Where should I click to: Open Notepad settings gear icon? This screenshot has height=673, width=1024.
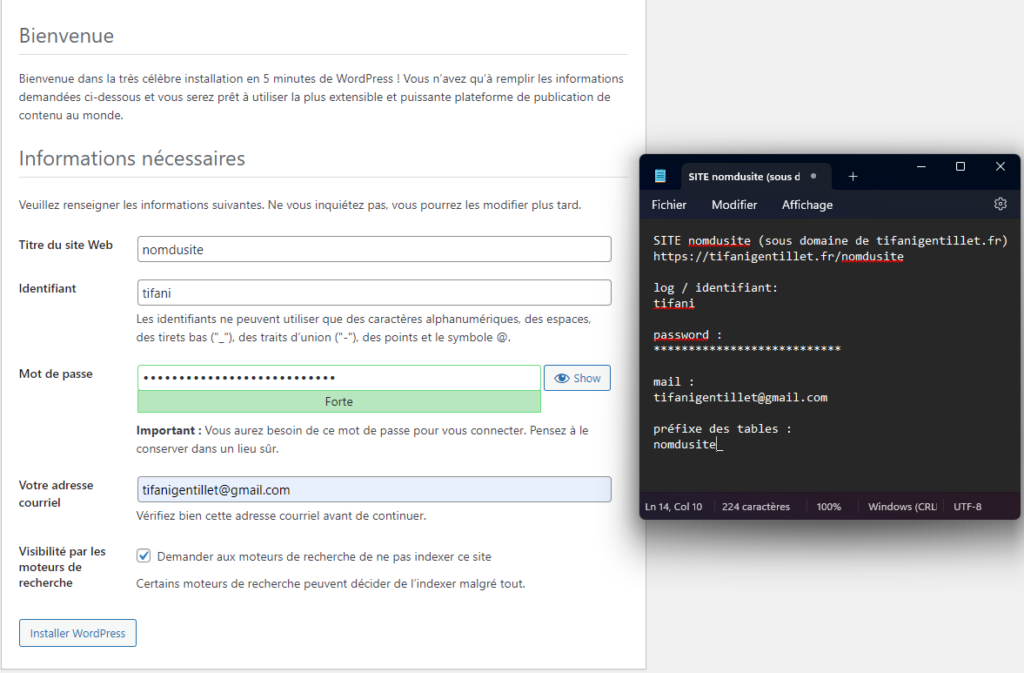coord(1000,204)
